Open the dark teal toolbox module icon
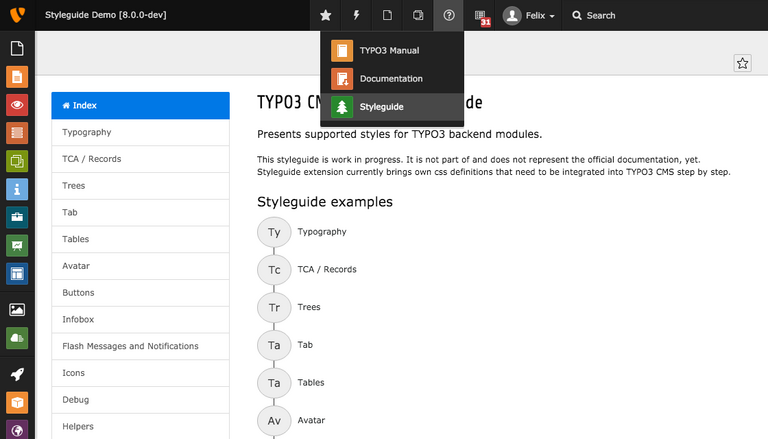The width and height of the screenshot is (768, 439). [x=17, y=217]
